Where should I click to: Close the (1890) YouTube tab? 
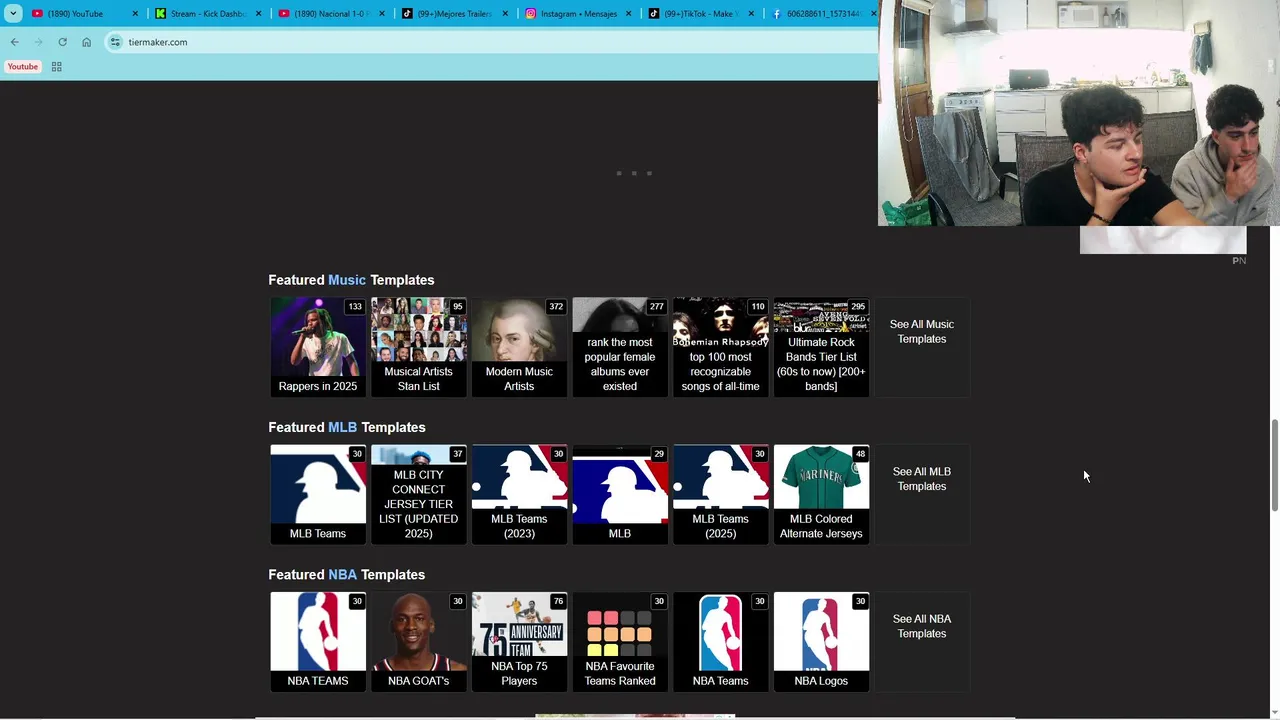135,14
